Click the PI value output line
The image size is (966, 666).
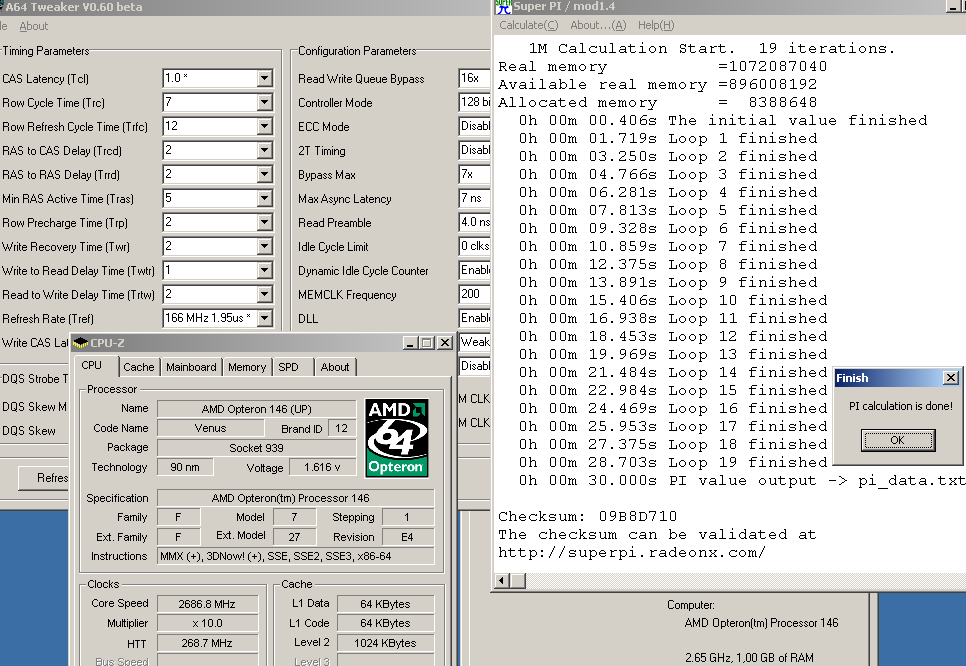pyautogui.click(x=741, y=481)
